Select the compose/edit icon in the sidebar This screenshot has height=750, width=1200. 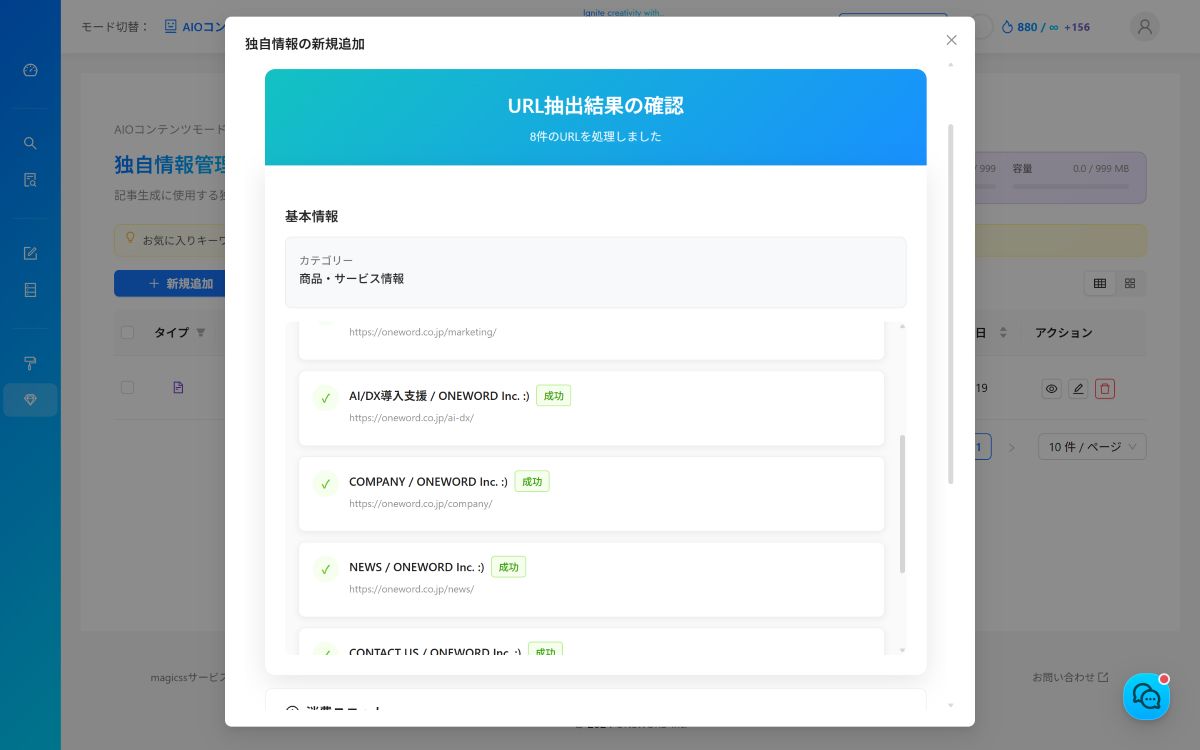click(29, 253)
